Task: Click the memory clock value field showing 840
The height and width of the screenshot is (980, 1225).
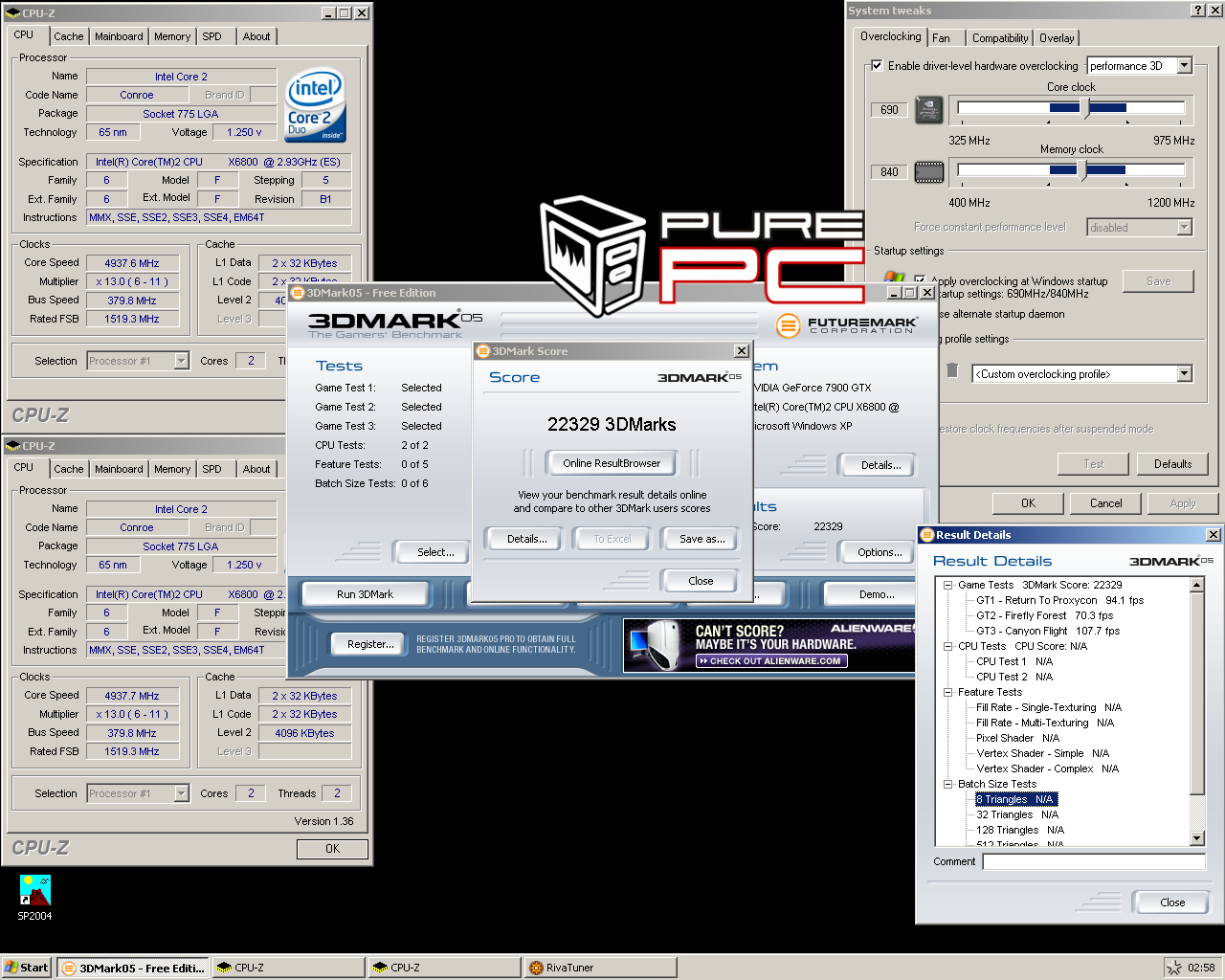Action: [889, 172]
